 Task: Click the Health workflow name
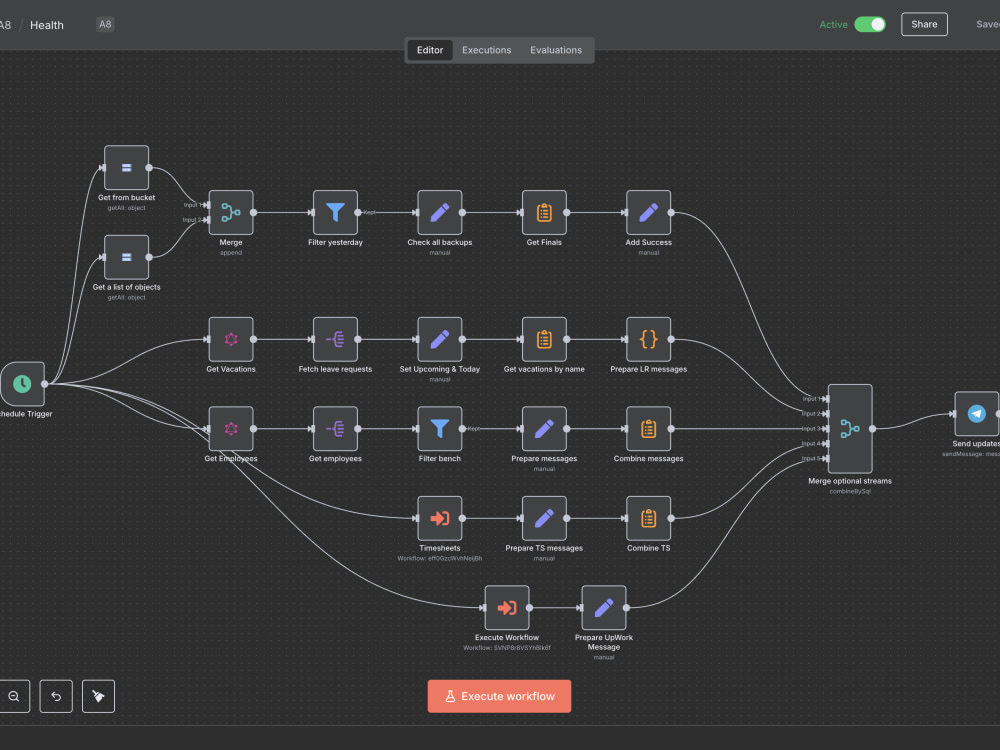(47, 25)
